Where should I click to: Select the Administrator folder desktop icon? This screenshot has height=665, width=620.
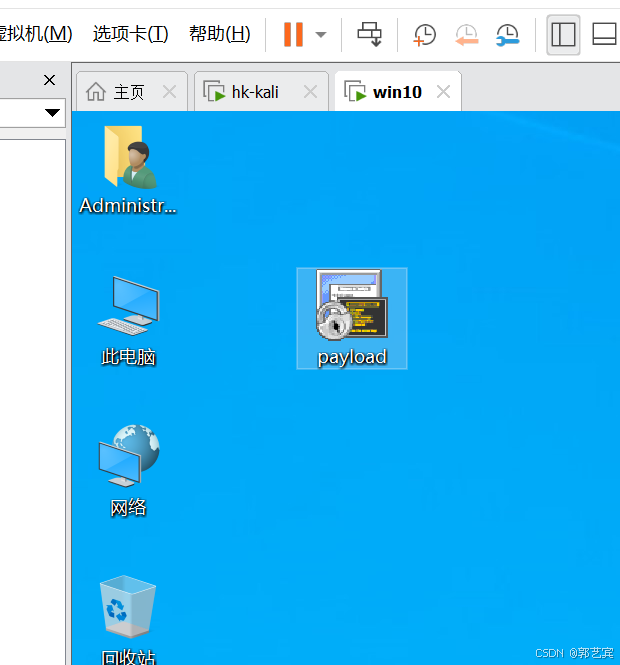(x=128, y=170)
